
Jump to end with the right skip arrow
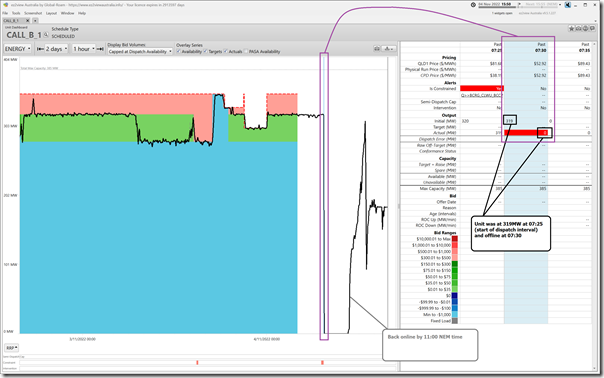click(100, 49)
